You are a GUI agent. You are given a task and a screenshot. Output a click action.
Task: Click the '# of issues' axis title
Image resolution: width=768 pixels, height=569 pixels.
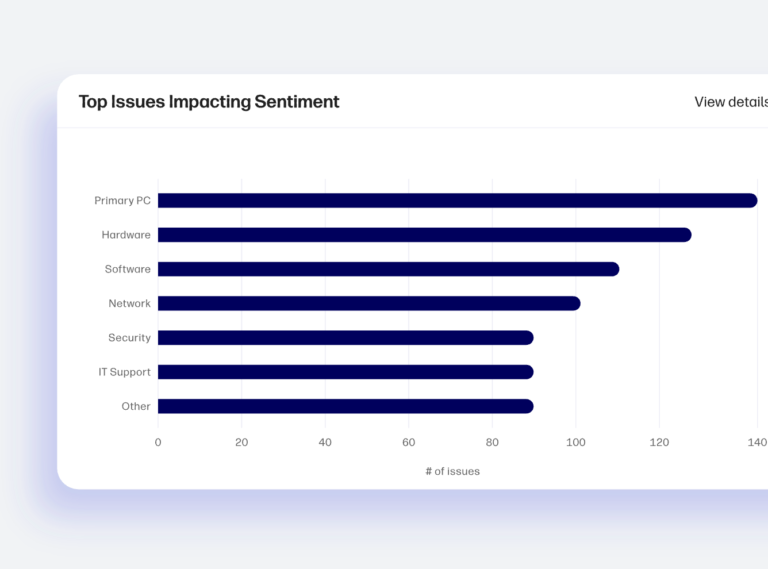point(453,471)
